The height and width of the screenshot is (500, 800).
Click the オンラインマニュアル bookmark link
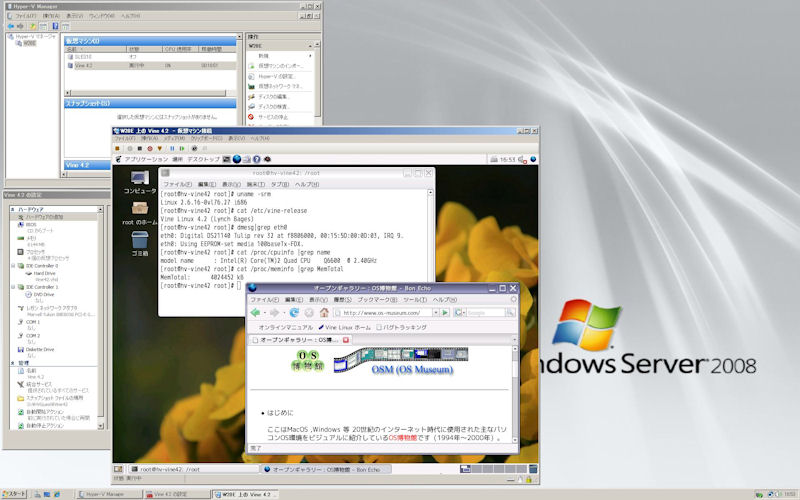(x=285, y=327)
